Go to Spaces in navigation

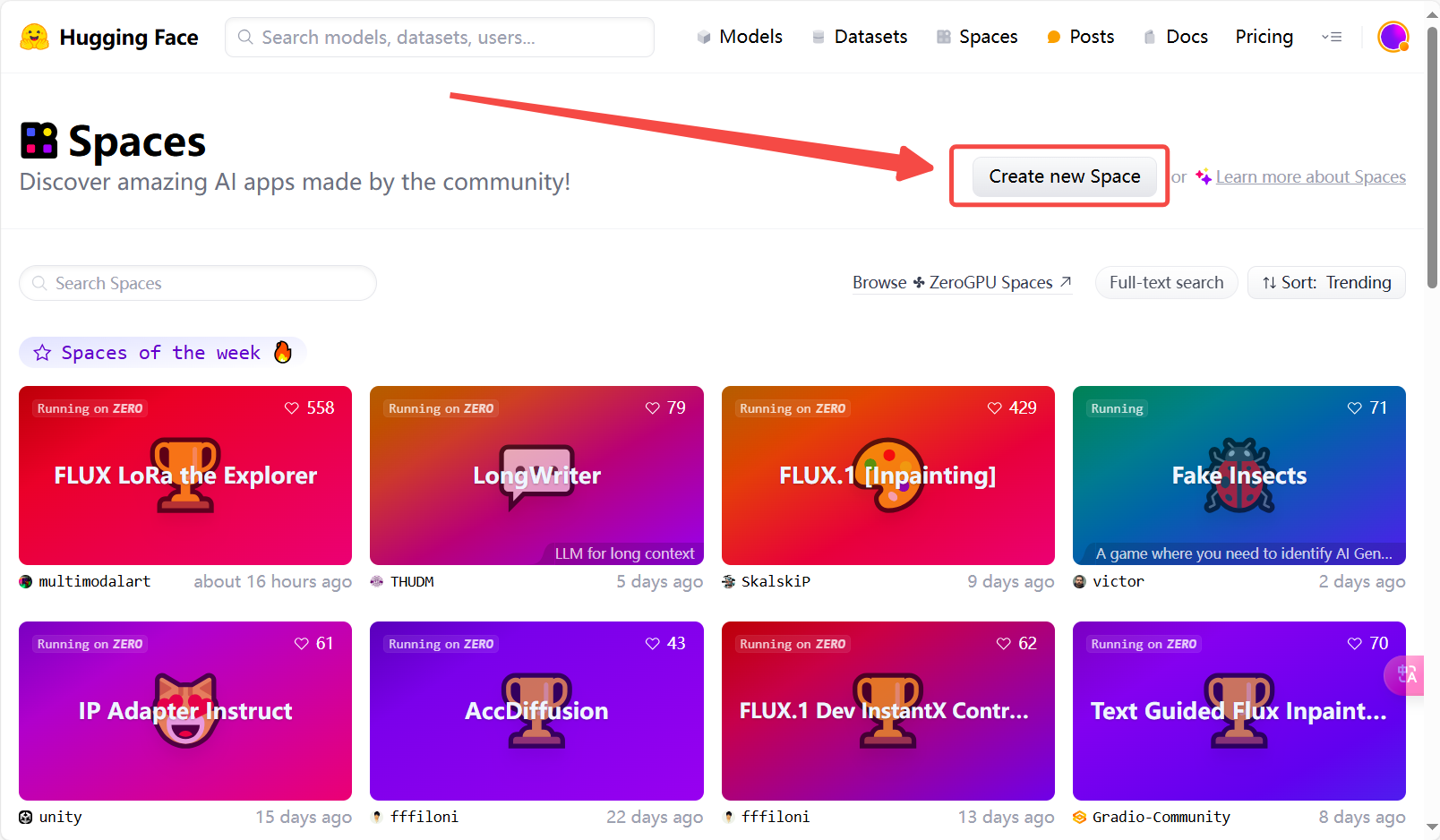pyautogui.click(x=977, y=37)
